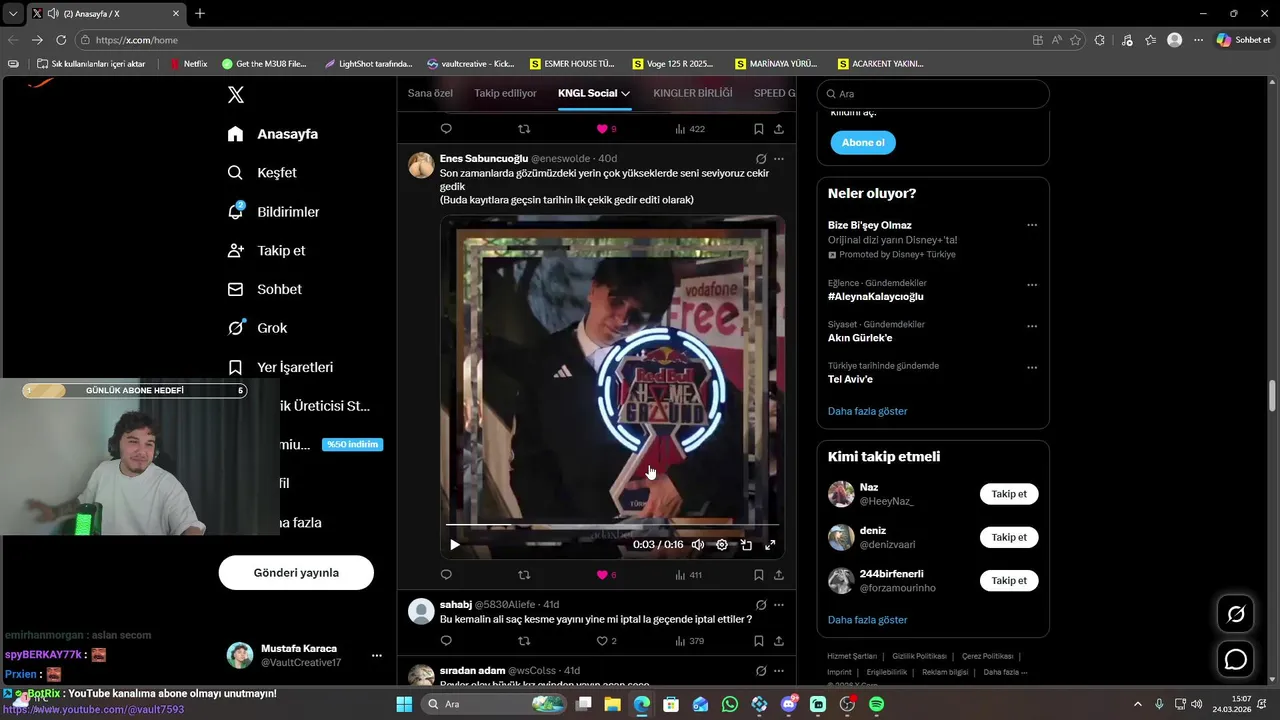The height and width of the screenshot is (720, 1280).
Task: Open options for Bize Bi'şey Olmaz trend
Action: (1032, 226)
